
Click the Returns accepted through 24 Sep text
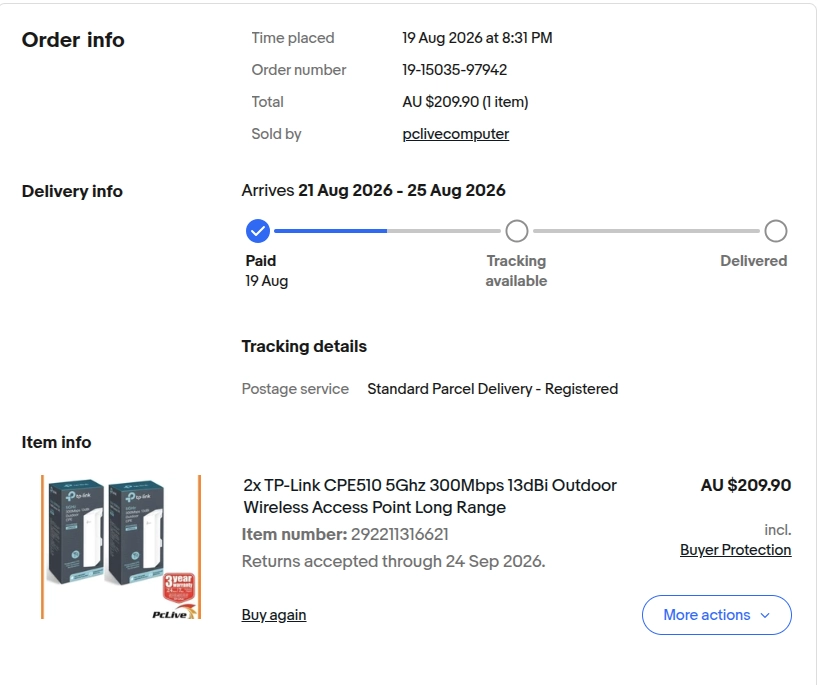[x=393, y=561]
